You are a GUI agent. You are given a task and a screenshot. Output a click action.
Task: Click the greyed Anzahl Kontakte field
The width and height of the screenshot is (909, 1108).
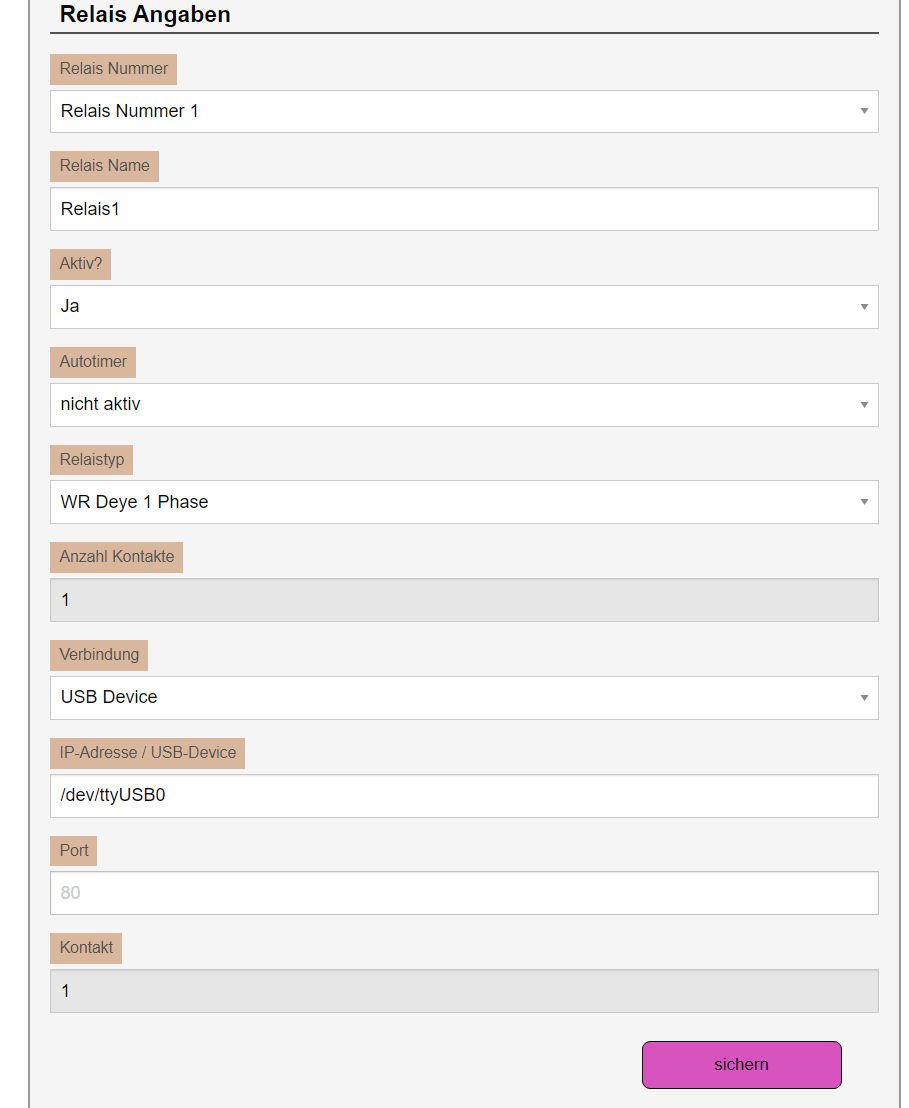click(464, 600)
